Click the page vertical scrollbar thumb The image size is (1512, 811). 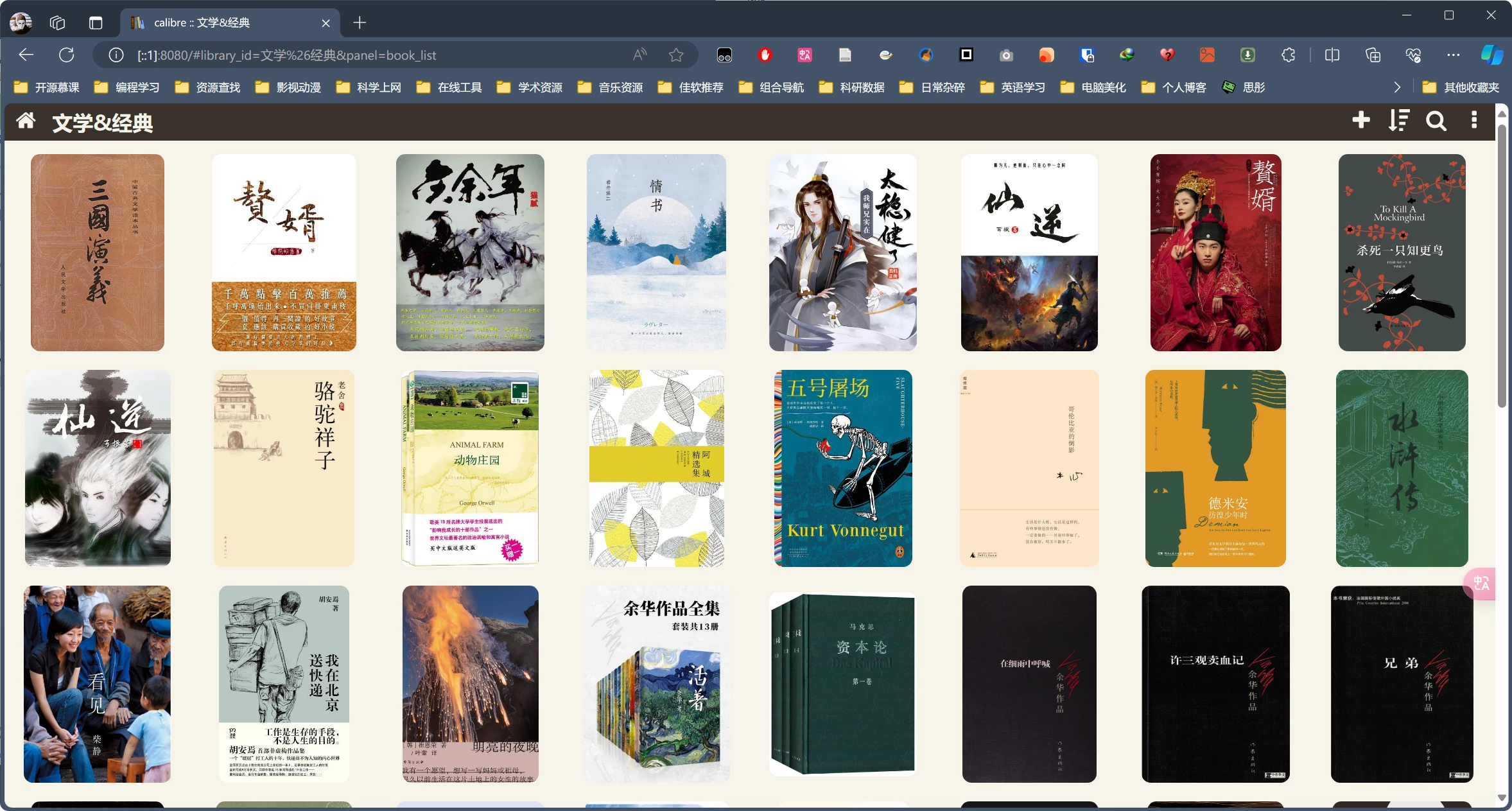click(1501, 265)
